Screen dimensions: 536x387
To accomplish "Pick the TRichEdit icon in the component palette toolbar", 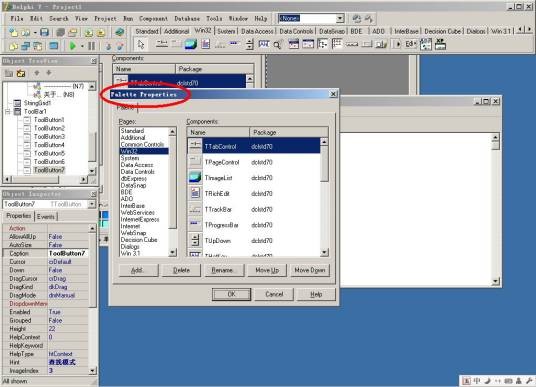I will pyautogui.click(x=206, y=44).
